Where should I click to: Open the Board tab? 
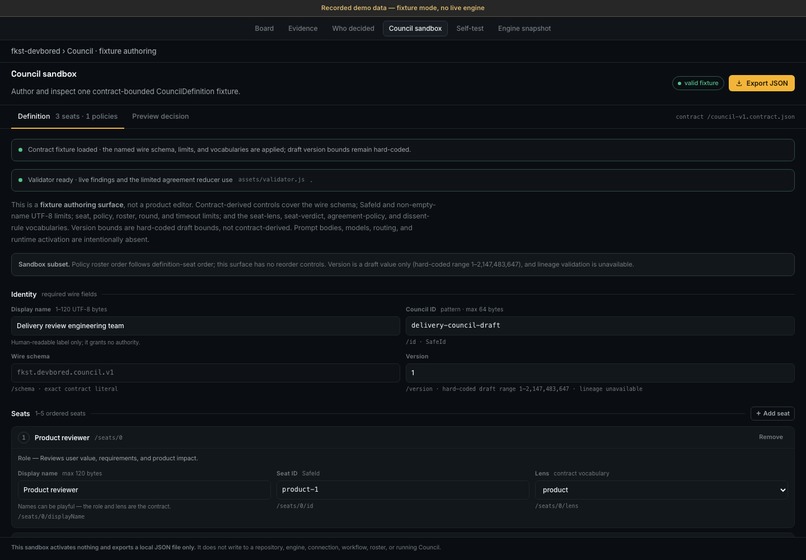[264, 29]
